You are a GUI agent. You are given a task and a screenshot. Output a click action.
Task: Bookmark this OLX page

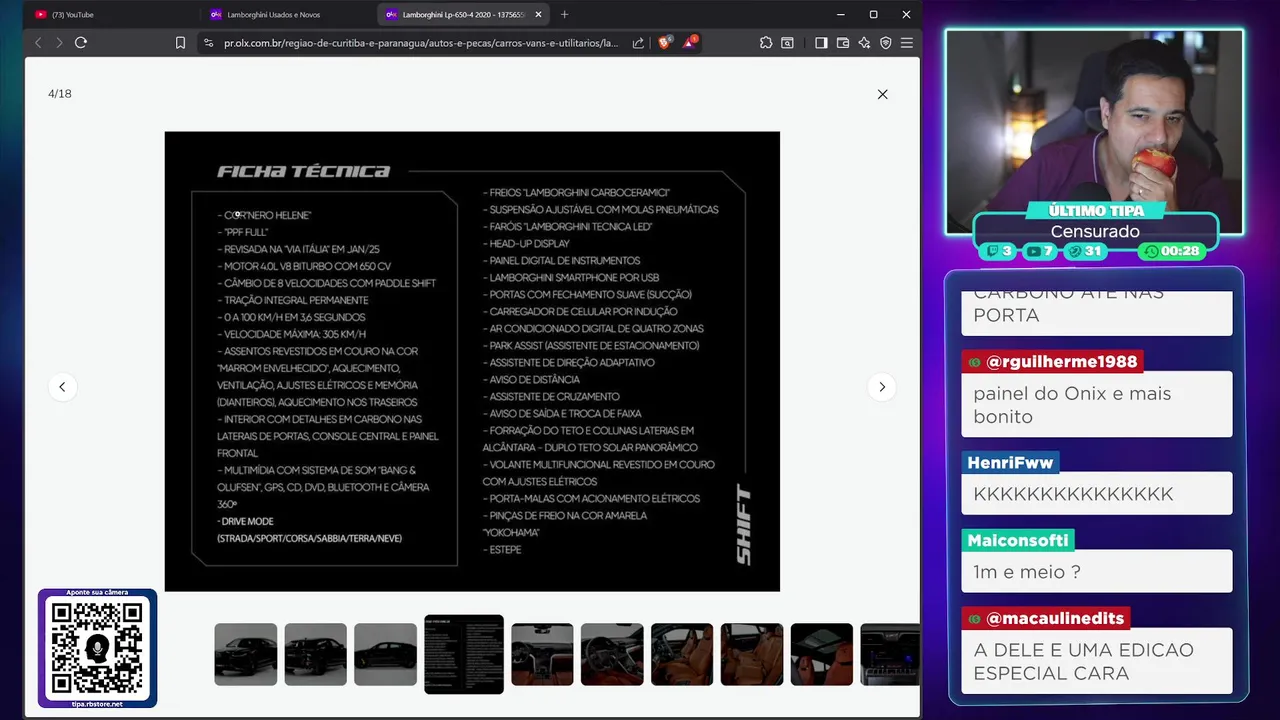[x=180, y=43]
